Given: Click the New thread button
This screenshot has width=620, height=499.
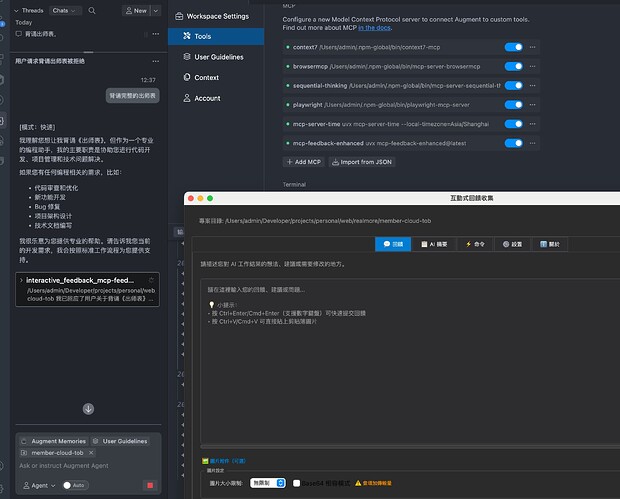Looking at the screenshot, I should [136, 11].
